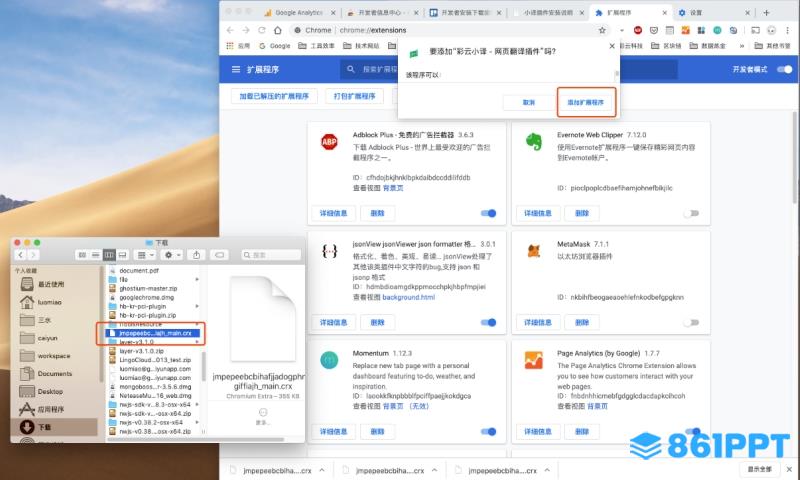
Task: Go back in the Finder window
Action: pyautogui.click(x=20, y=255)
